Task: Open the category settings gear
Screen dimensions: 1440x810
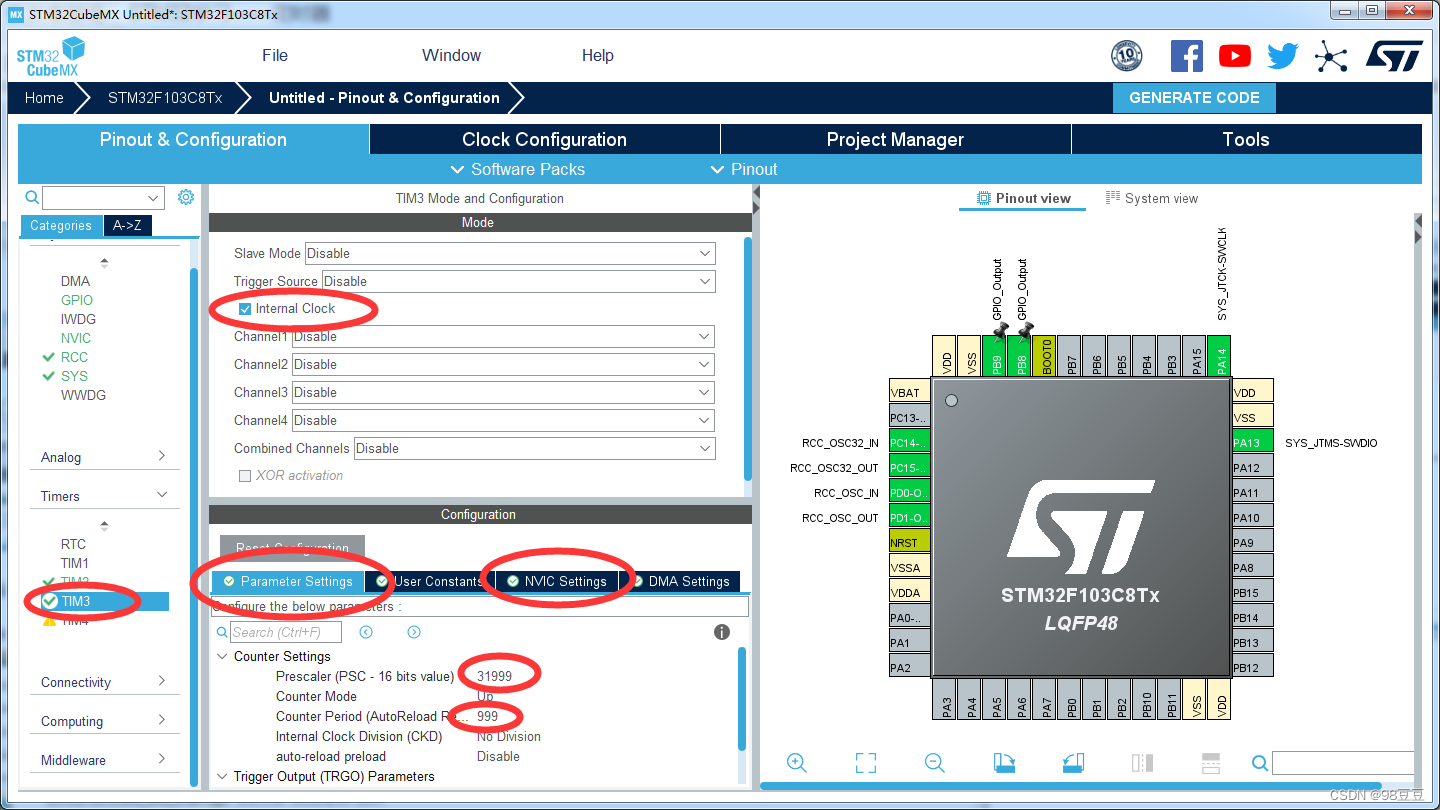Action: [185, 197]
